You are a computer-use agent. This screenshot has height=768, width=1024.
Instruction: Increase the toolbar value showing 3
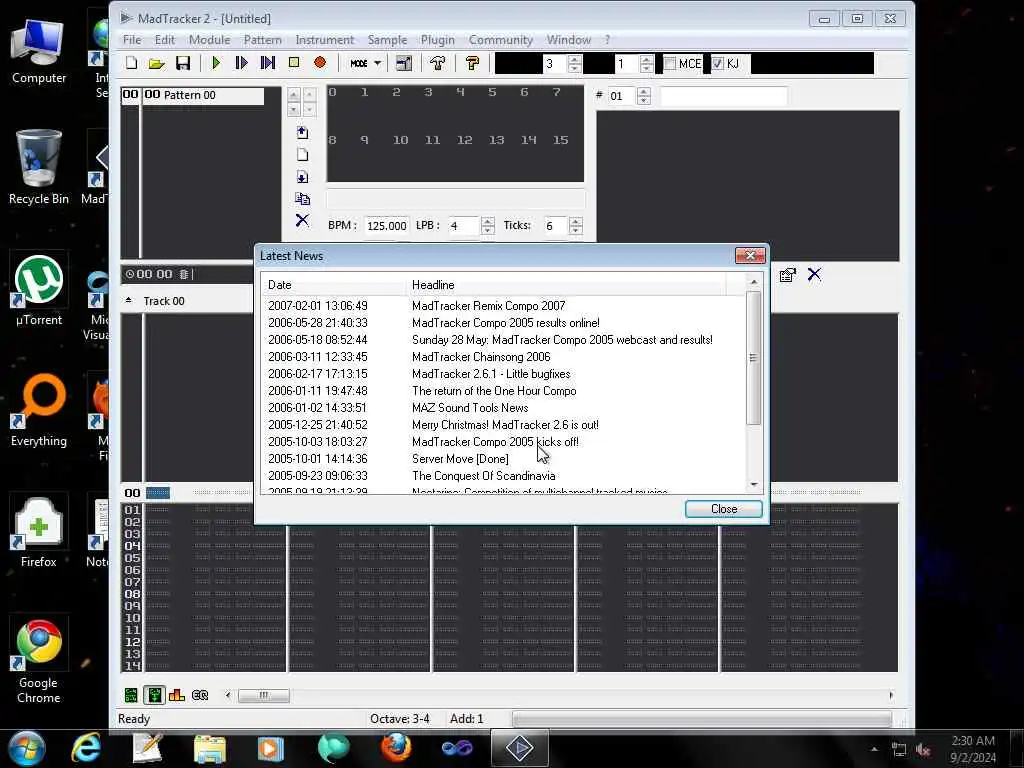tap(575, 59)
